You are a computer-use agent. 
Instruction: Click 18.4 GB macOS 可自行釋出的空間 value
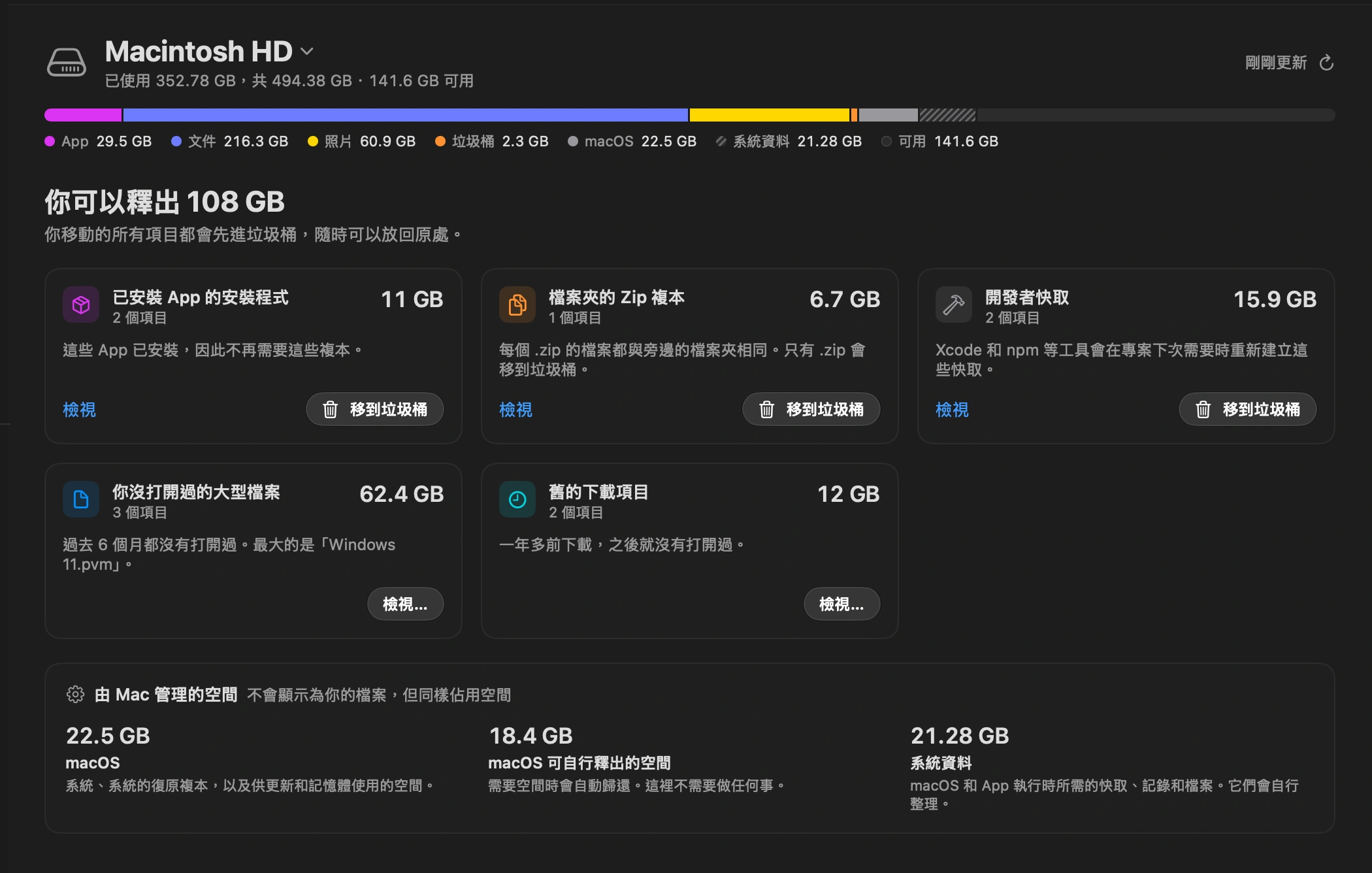[x=531, y=736]
